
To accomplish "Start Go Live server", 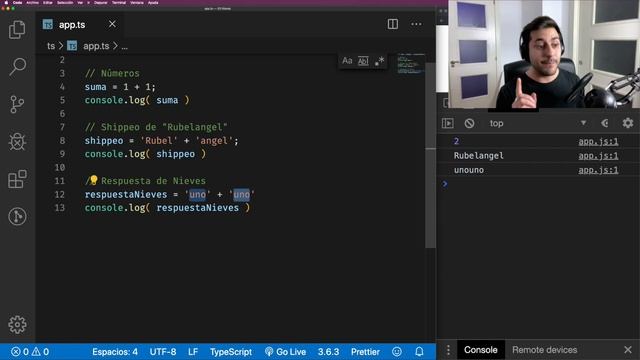I will (x=285, y=351).
